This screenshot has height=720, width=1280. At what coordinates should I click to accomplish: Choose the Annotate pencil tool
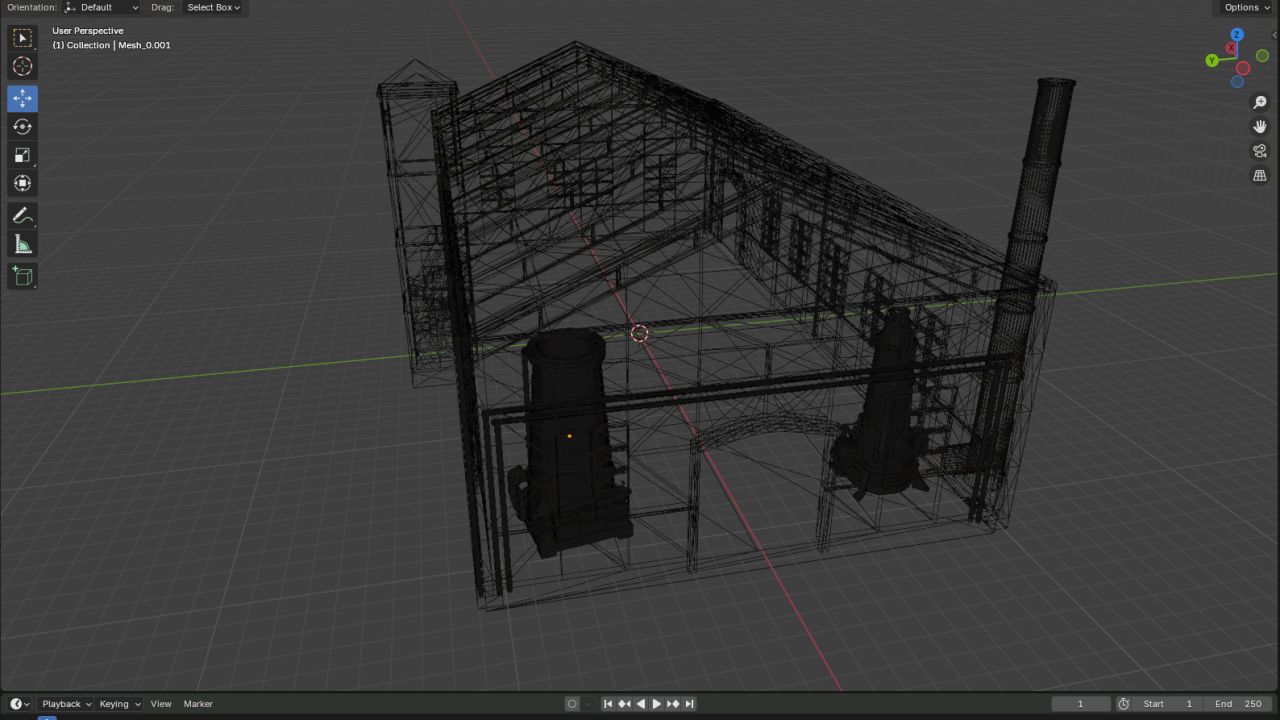click(x=22, y=216)
